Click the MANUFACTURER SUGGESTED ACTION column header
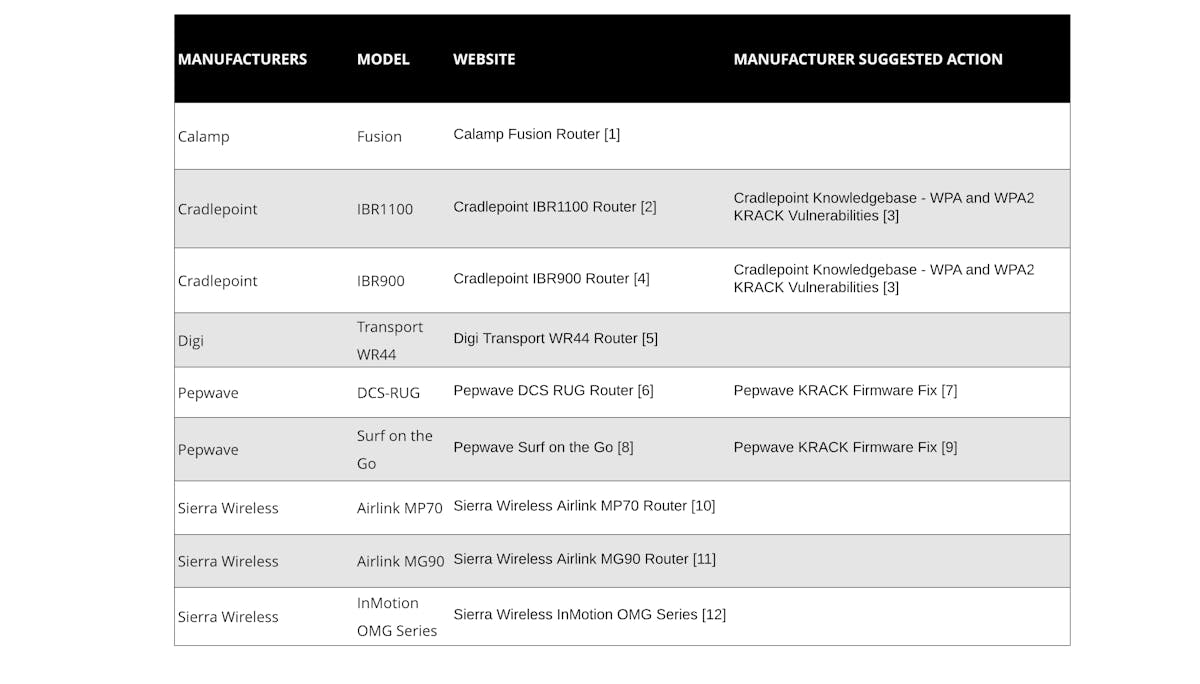 [x=868, y=59]
